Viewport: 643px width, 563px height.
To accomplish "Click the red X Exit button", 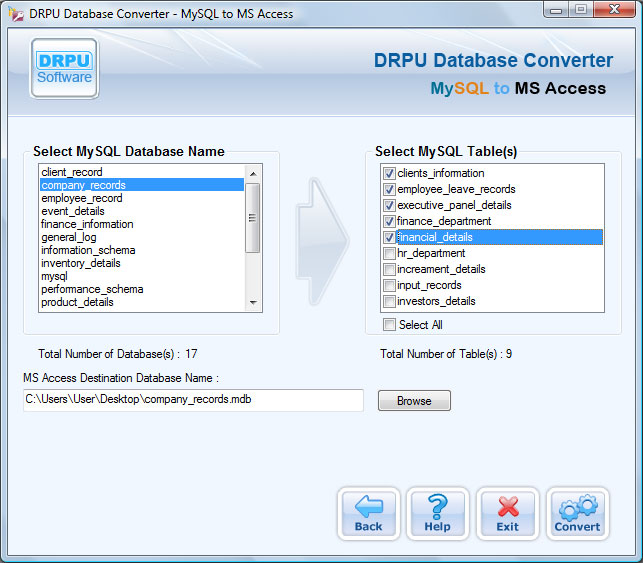I will point(508,514).
